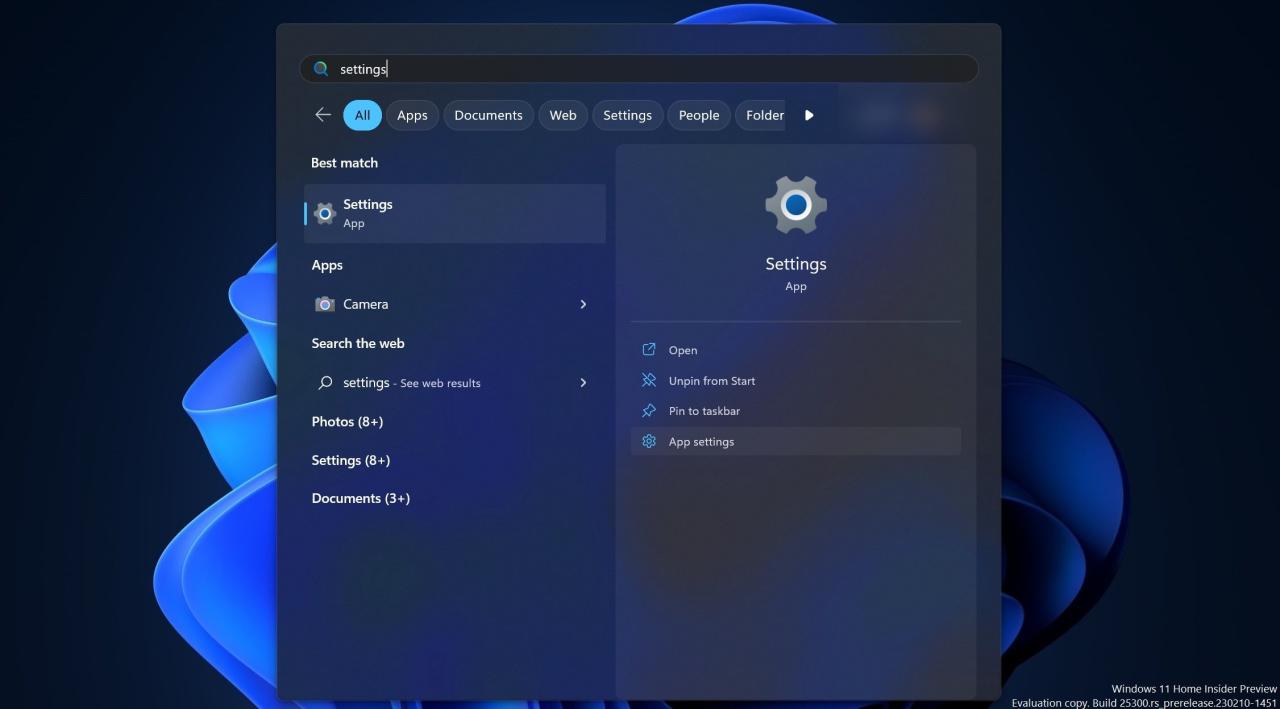Click the large Settings gear in preview pane
Screen dimensions: 1280x709
[x=796, y=205]
